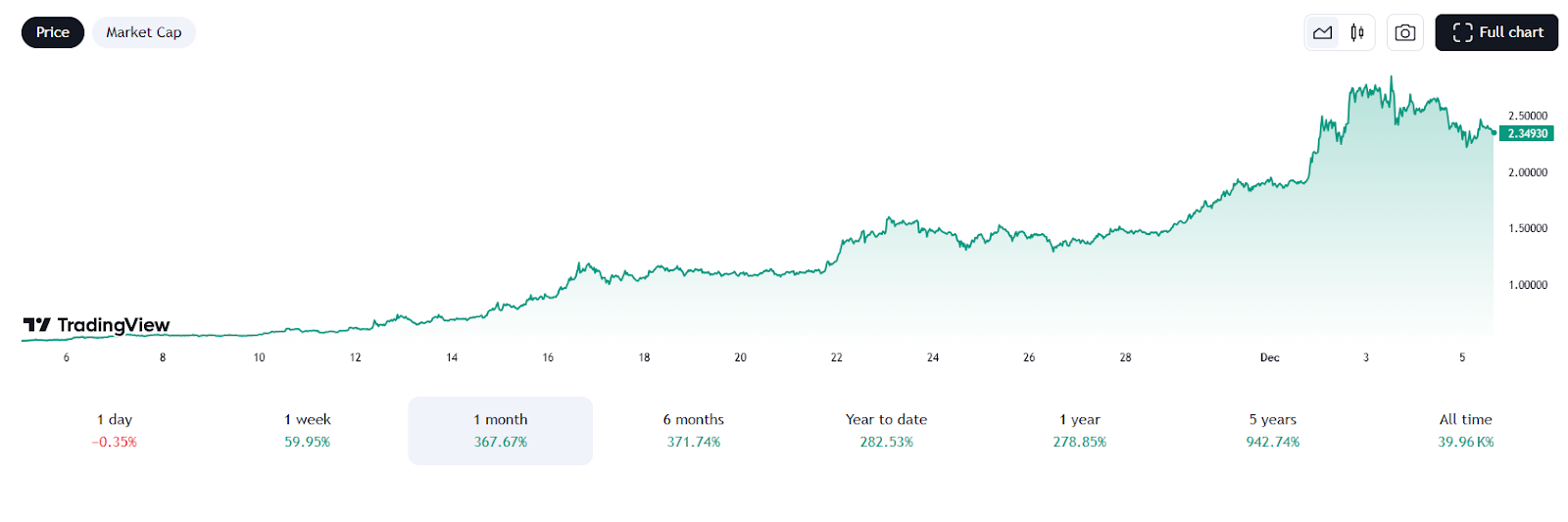Click the TradingView logo

point(97,325)
